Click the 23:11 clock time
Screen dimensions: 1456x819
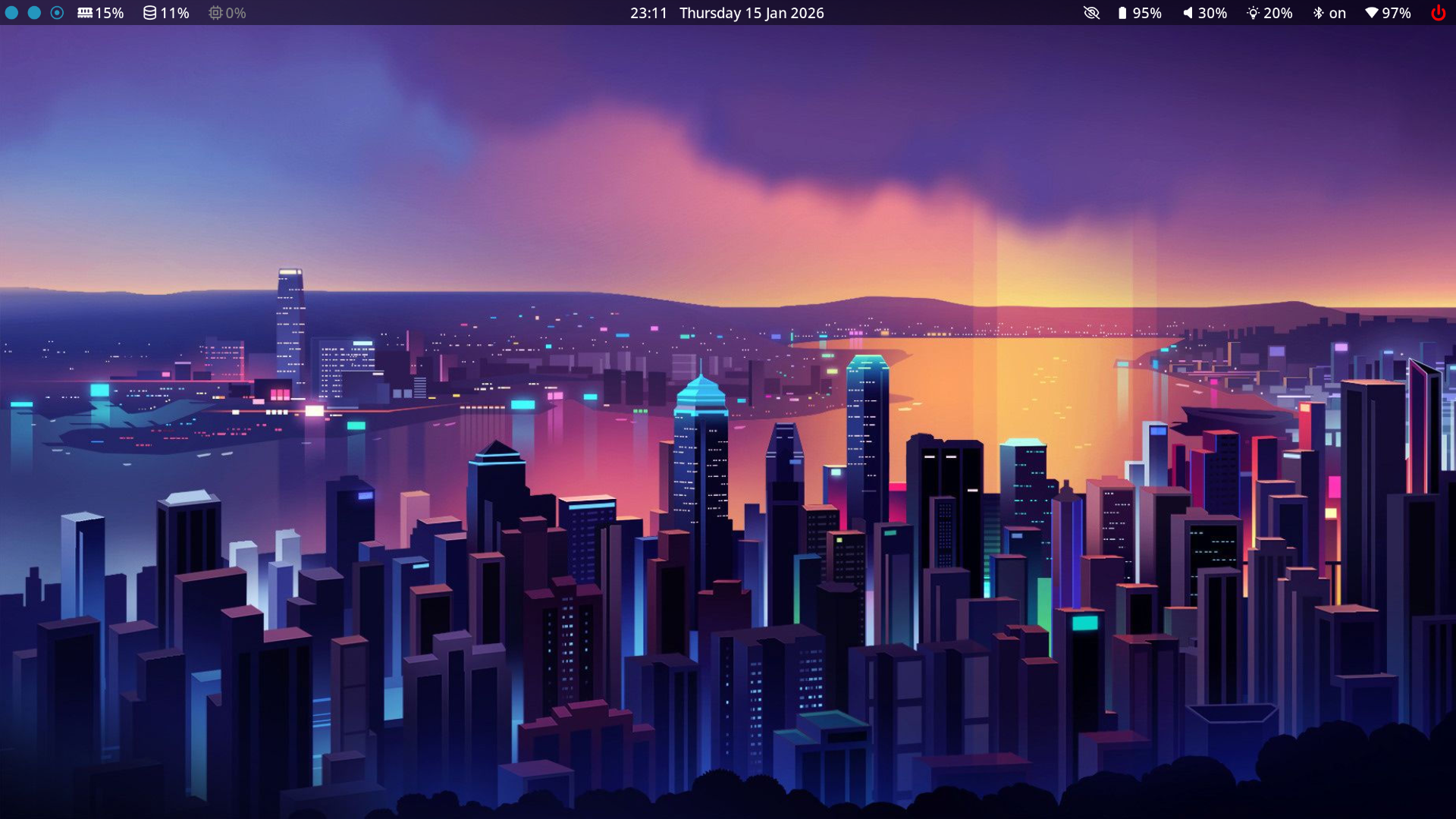point(648,13)
